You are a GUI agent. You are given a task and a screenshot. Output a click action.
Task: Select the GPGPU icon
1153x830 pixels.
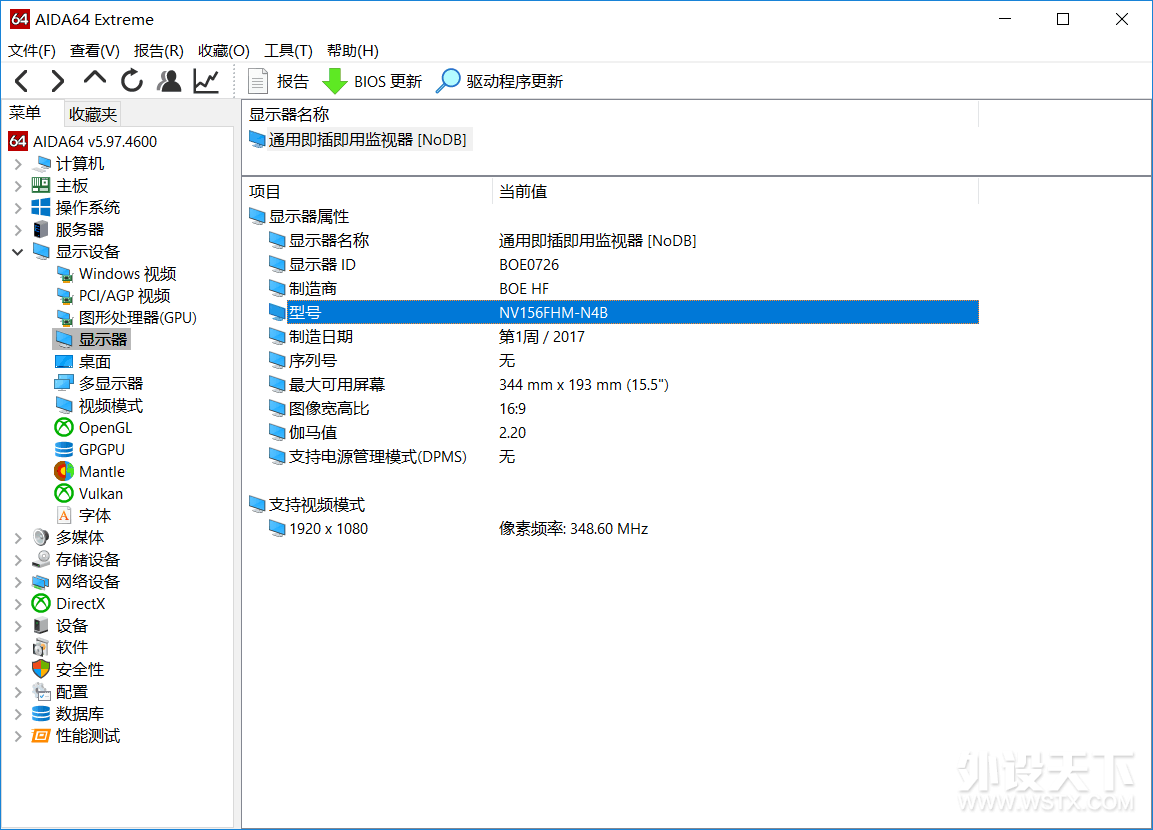coord(65,450)
